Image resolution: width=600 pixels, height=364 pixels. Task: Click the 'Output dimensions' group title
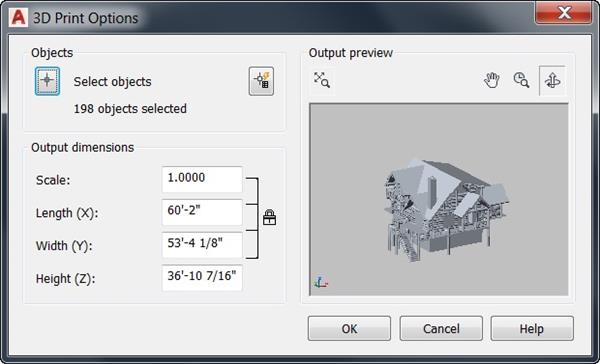coord(83,147)
